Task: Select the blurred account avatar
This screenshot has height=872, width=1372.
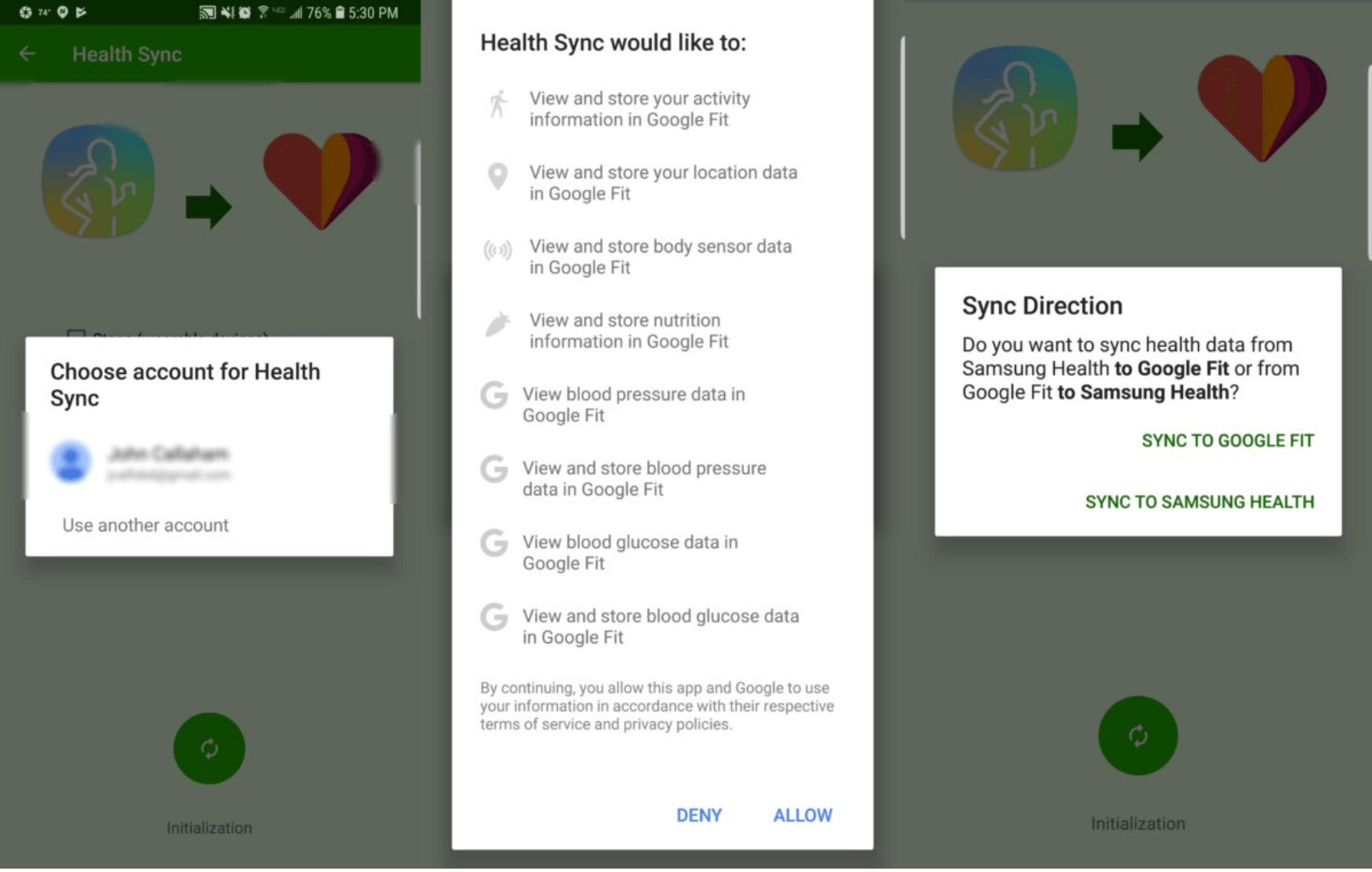Action: [x=71, y=461]
